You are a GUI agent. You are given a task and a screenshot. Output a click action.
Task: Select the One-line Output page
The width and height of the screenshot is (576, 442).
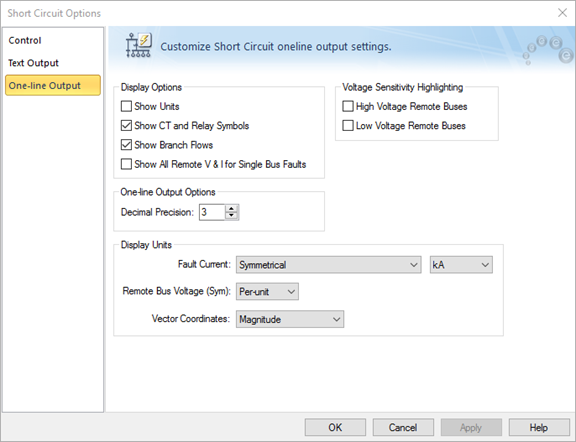click(53, 85)
